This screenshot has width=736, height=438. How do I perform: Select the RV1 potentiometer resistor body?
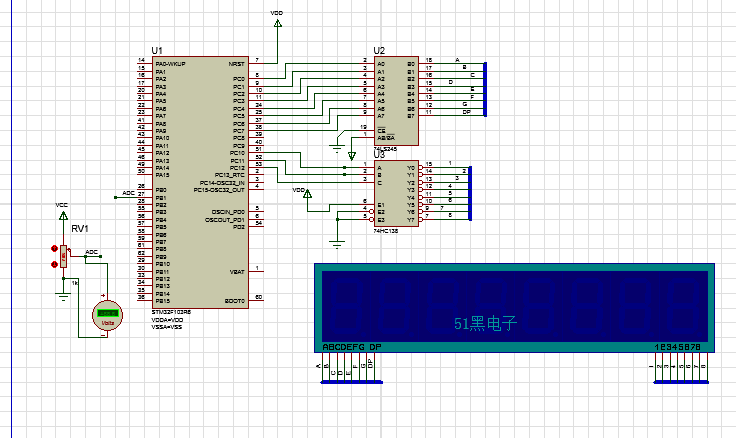pyautogui.click(x=63, y=257)
